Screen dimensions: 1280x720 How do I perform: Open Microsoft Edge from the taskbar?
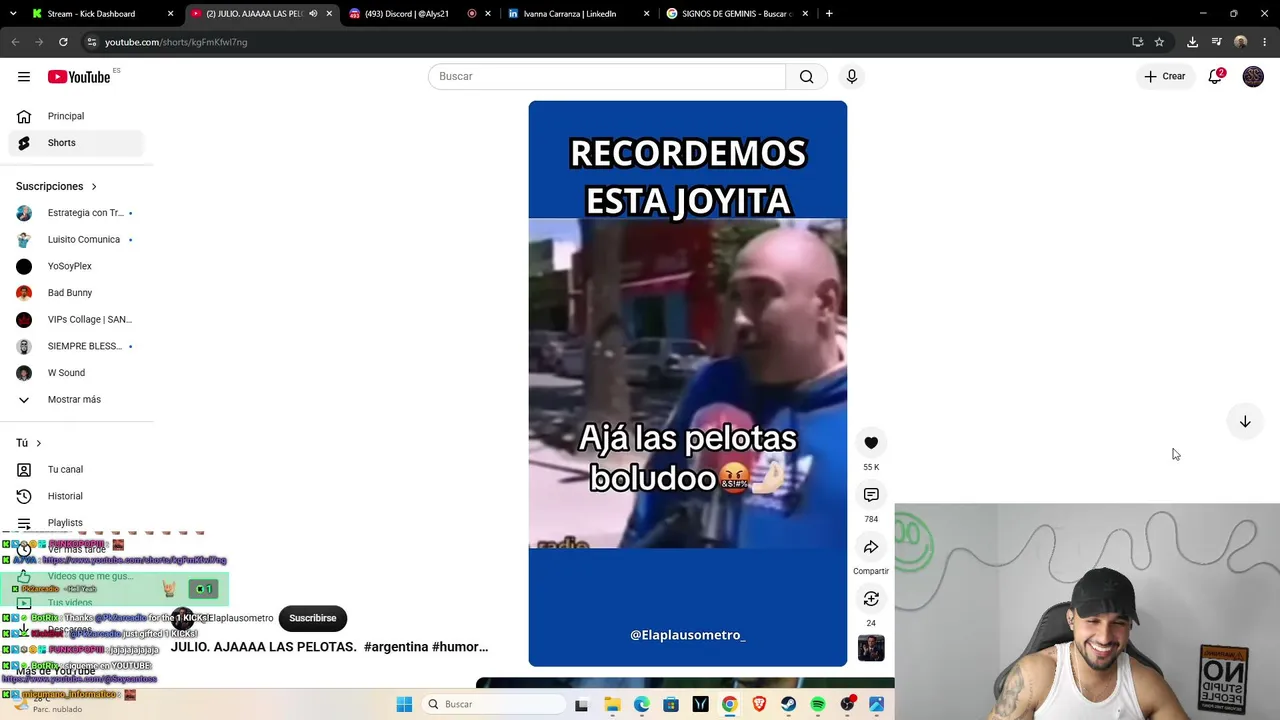pos(641,704)
